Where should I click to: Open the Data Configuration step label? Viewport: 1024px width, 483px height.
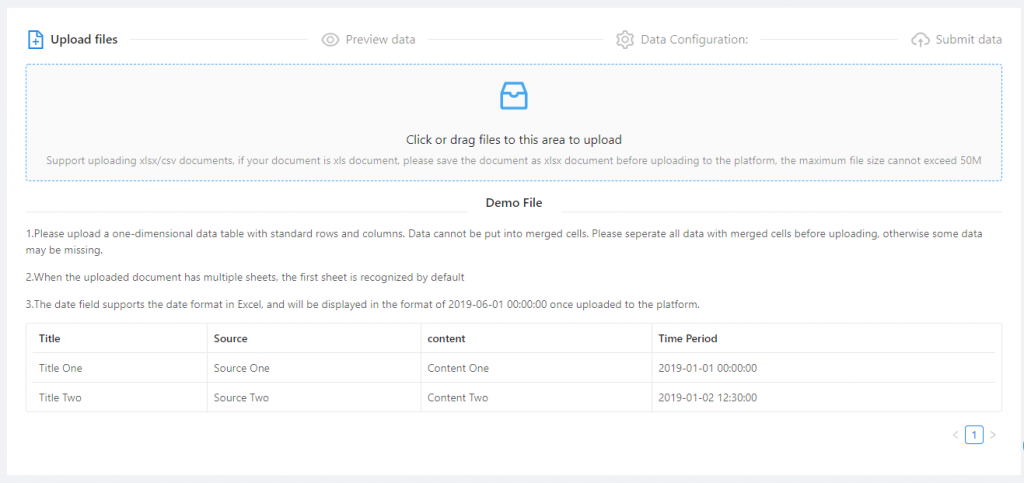694,40
